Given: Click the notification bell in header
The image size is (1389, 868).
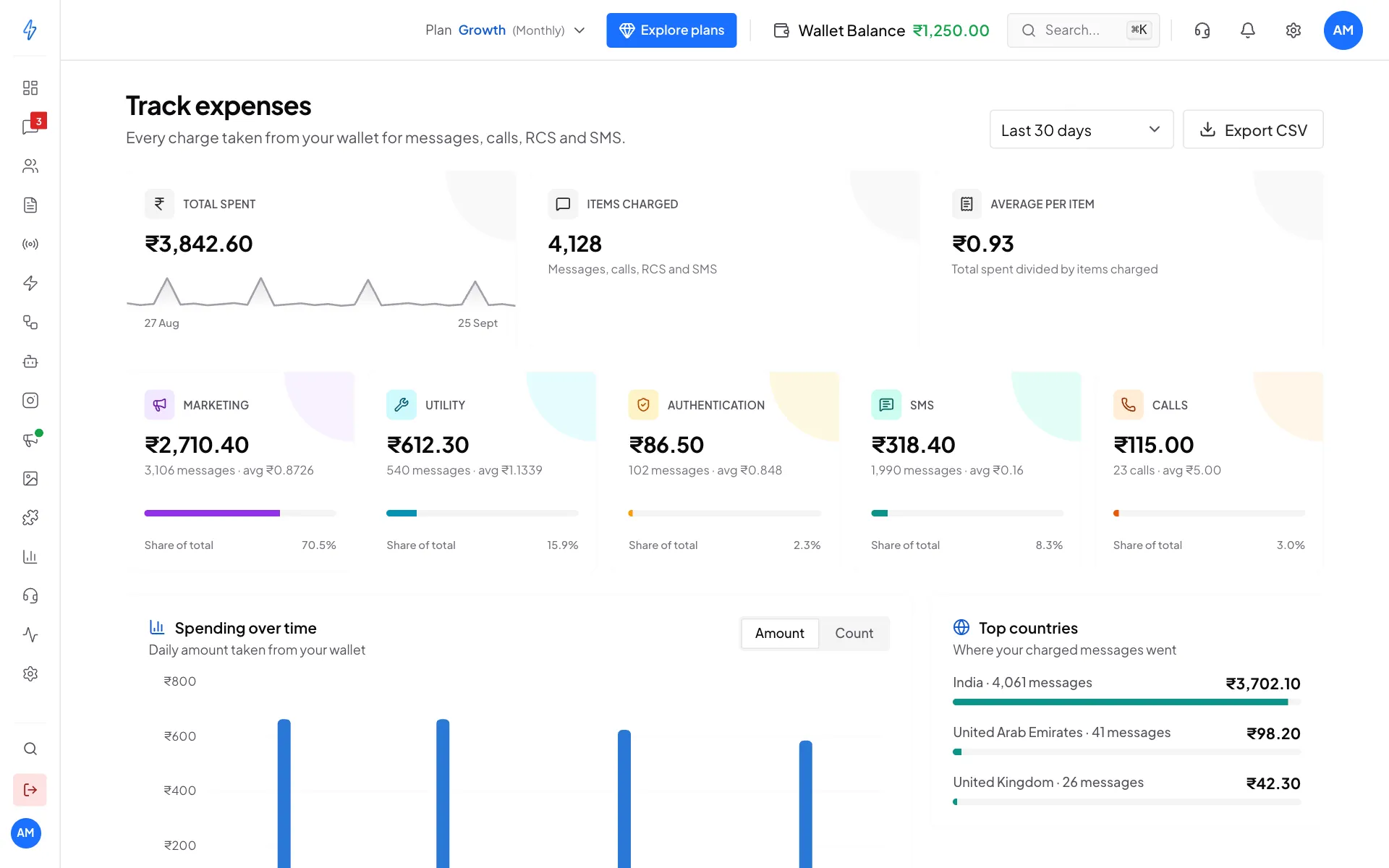Looking at the screenshot, I should 1247,30.
